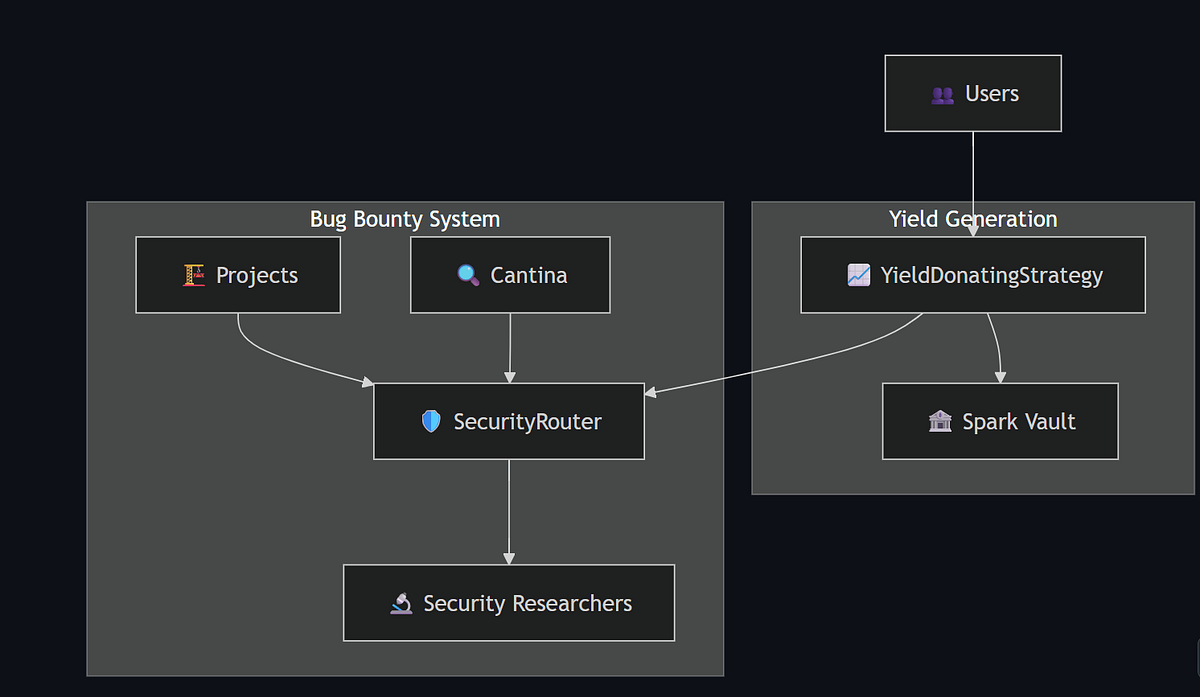1200x697 pixels.
Task: Click the construction crane icon beside Projects
Action: (194, 275)
